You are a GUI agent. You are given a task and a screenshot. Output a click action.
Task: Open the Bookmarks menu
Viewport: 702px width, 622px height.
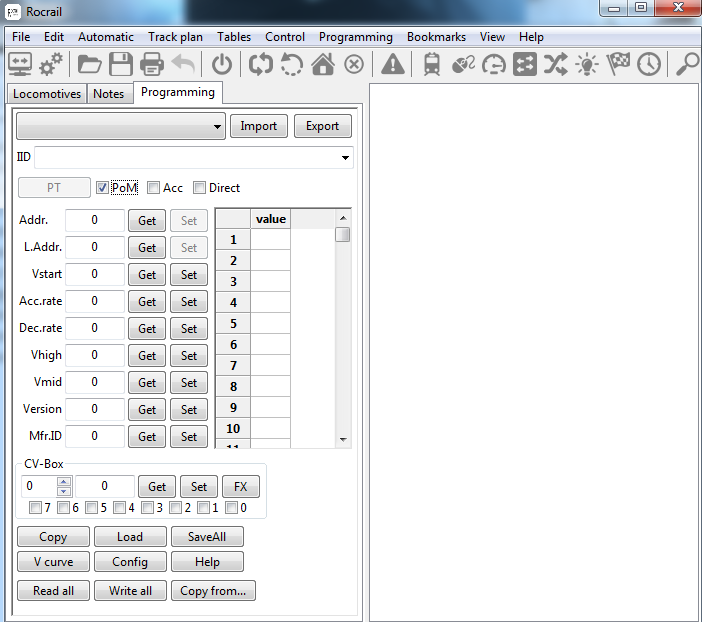[436, 37]
